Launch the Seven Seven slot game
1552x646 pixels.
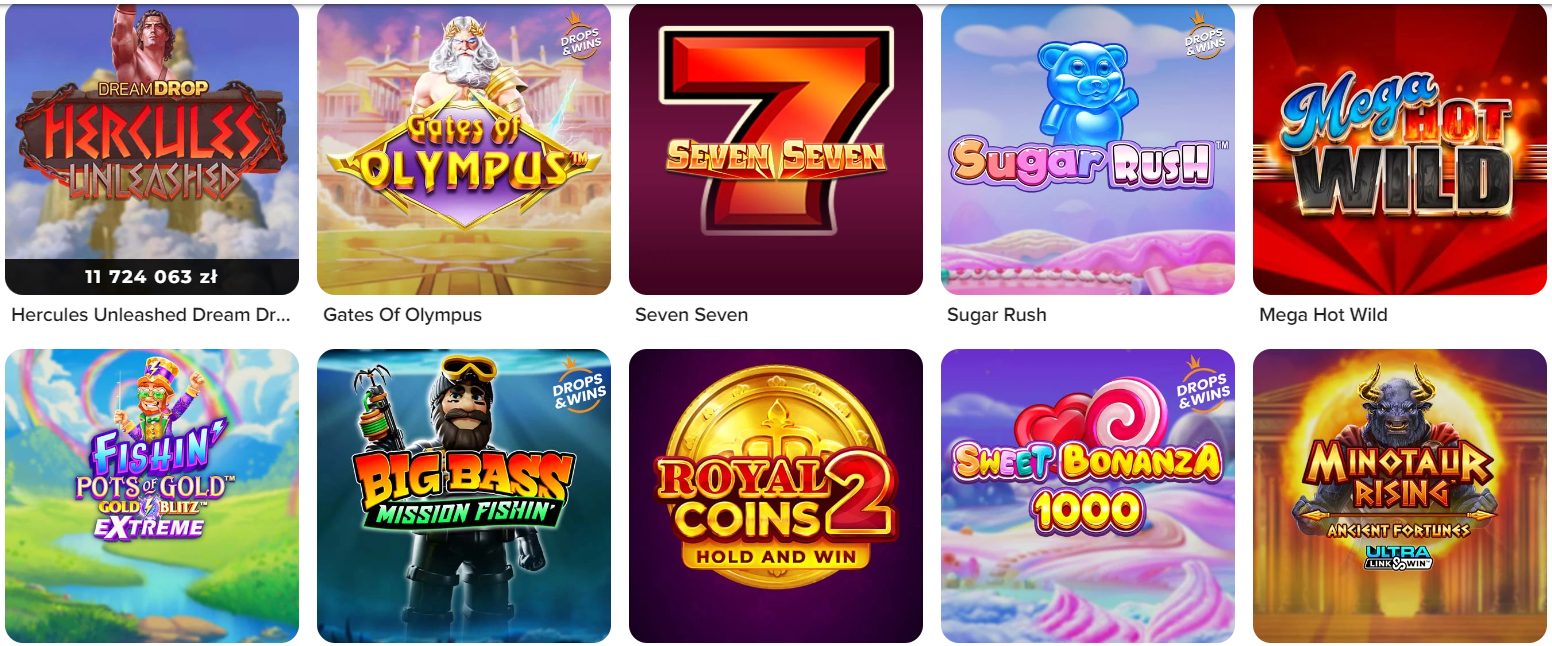click(x=776, y=148)
